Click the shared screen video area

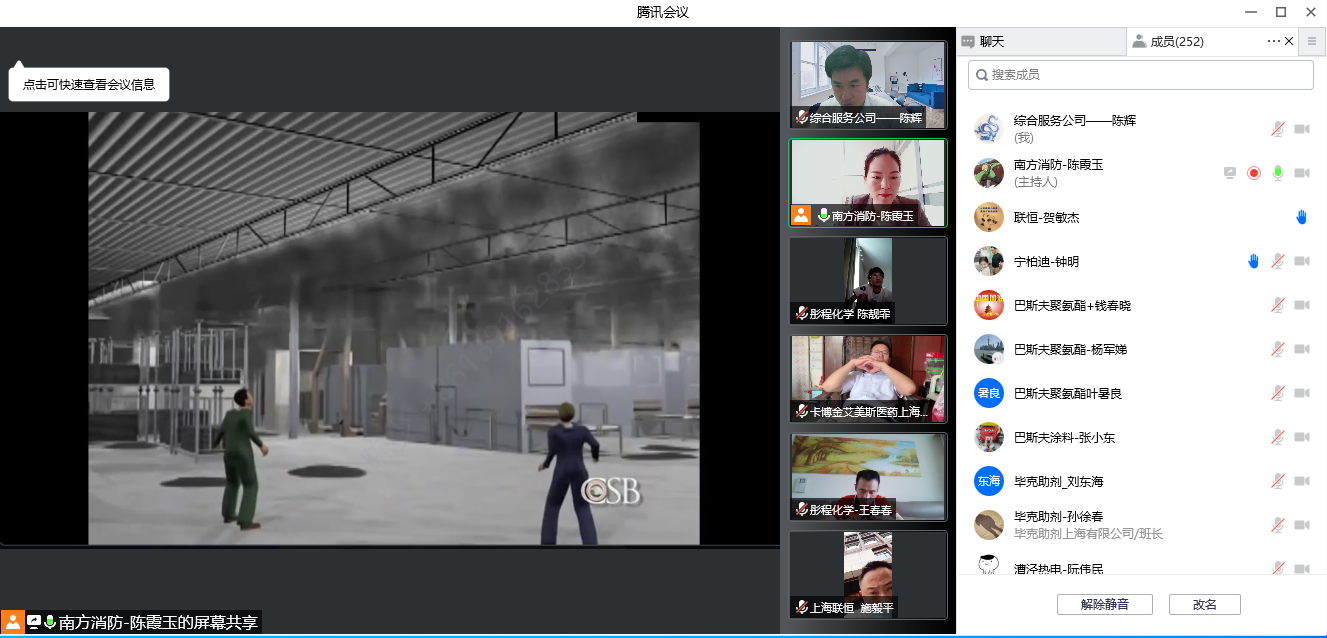[x=394, y=328]
